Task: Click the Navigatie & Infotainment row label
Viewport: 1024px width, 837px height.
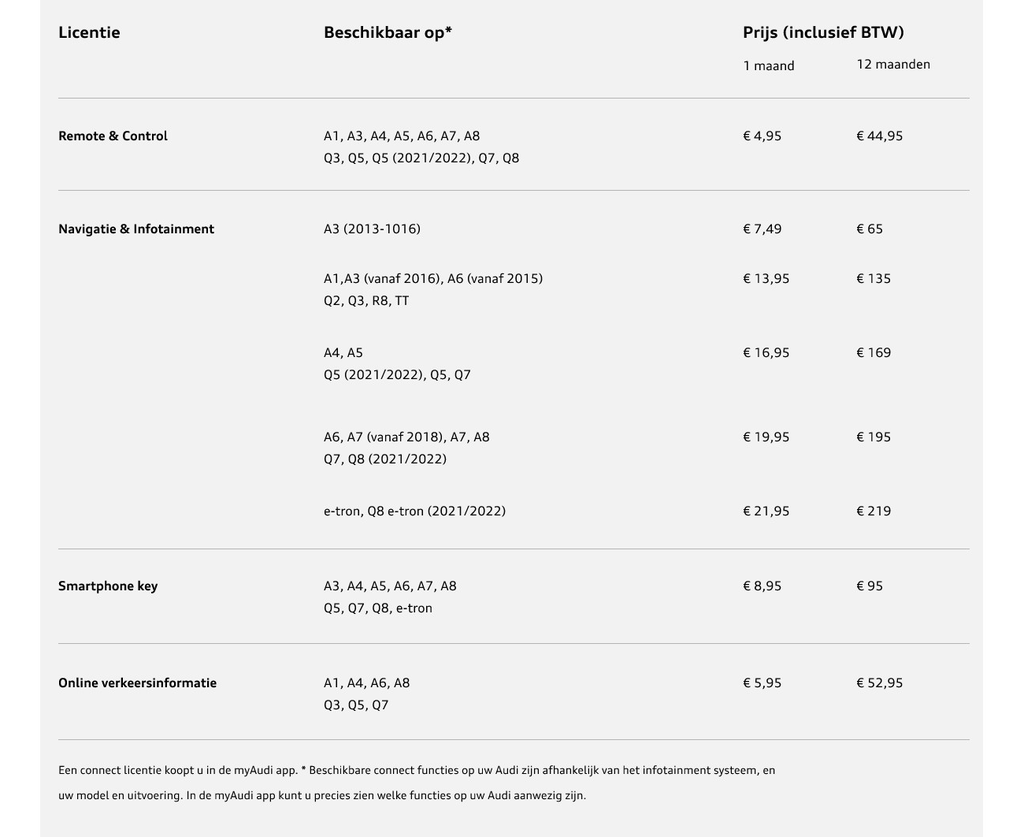Action: [136, 229]
